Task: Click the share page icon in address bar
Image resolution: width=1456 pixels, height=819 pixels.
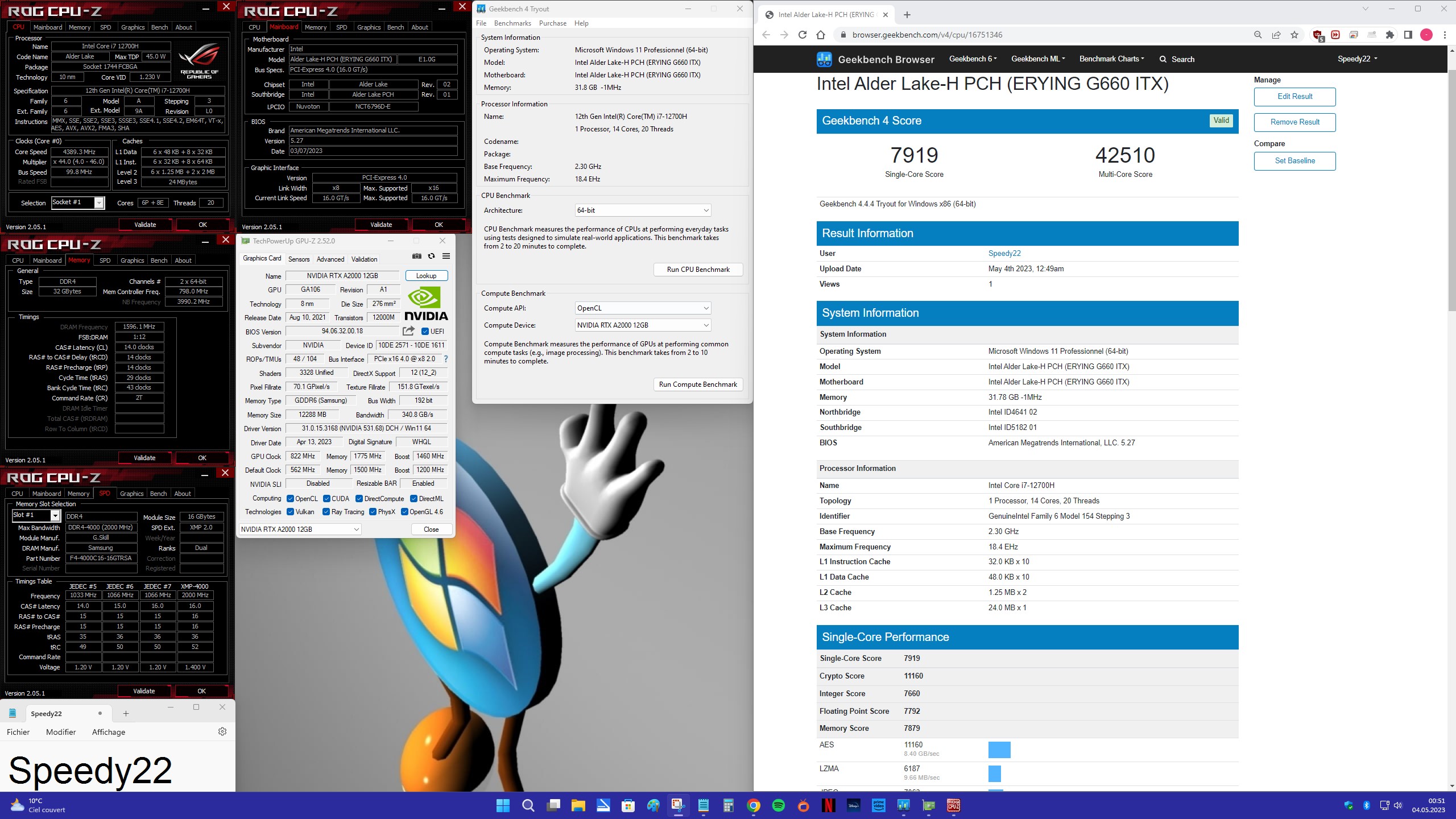Action: pyautogui.click(x=1276, y=35)
